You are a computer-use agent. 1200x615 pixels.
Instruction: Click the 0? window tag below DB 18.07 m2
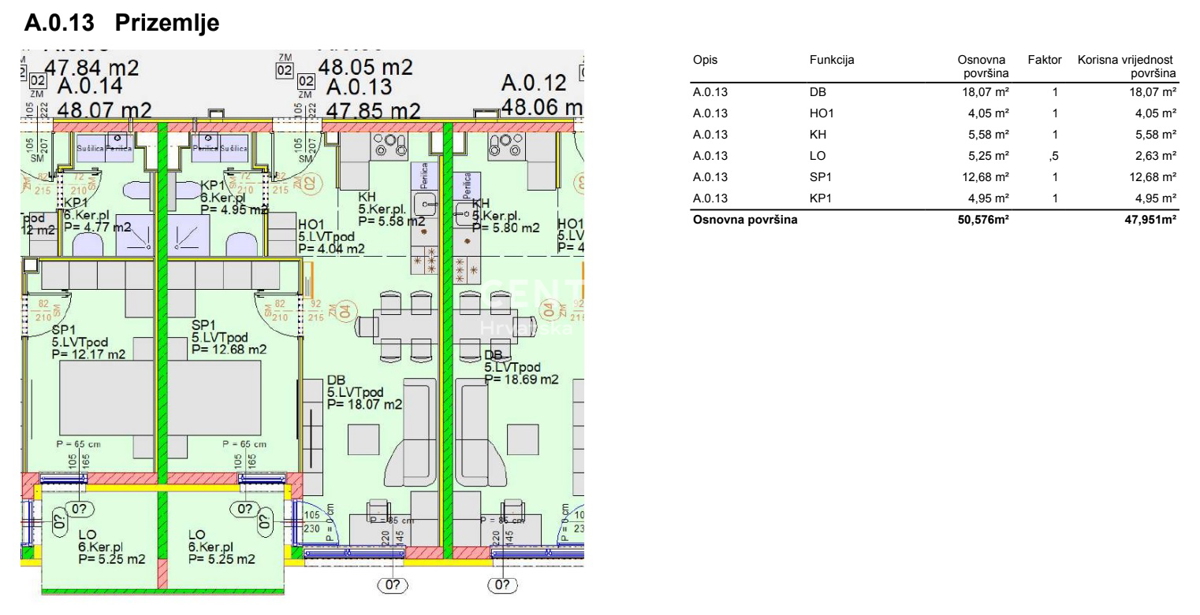click(391, 584)
